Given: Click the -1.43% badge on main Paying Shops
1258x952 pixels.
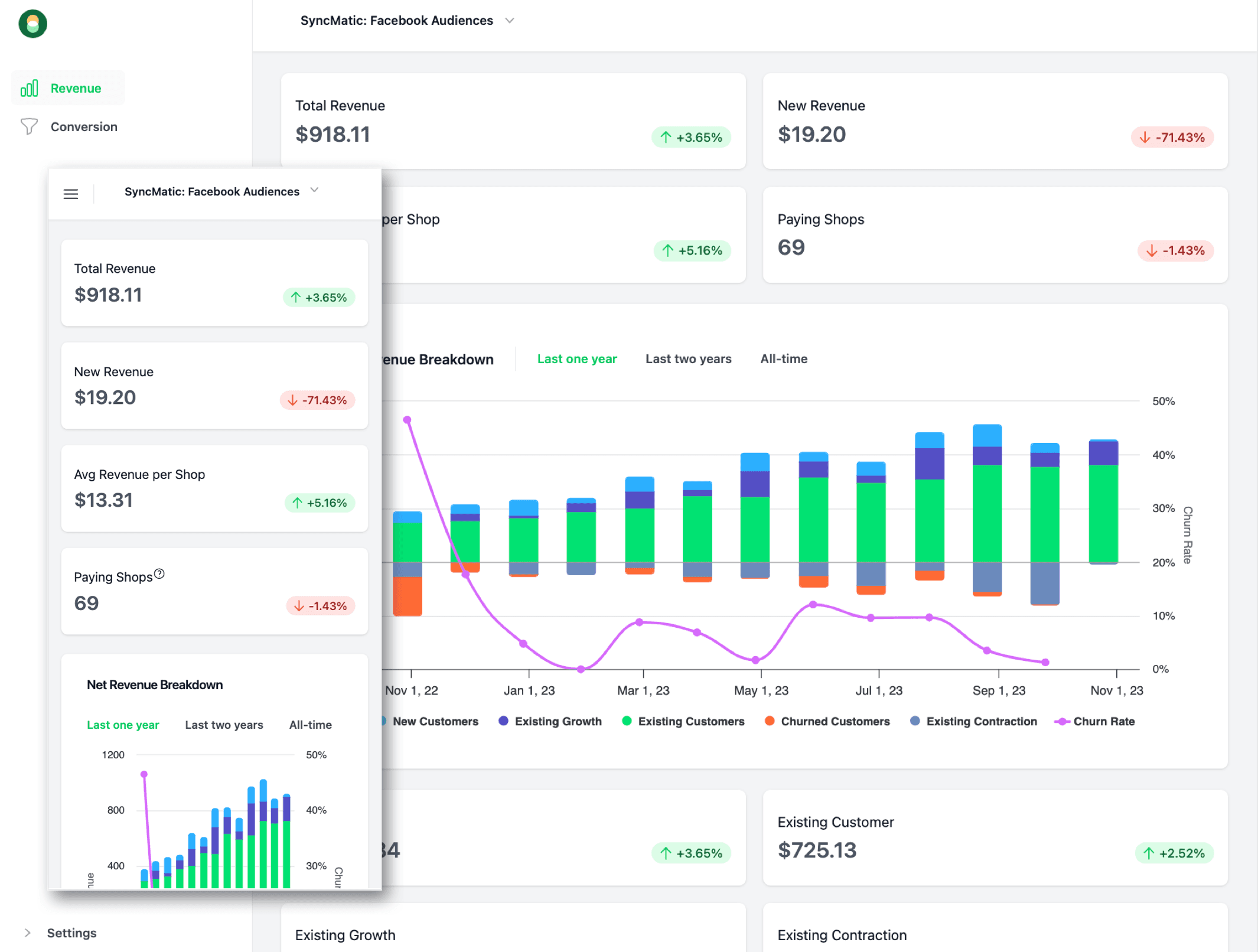Looking at the screenshot, I should (1175, 250).
